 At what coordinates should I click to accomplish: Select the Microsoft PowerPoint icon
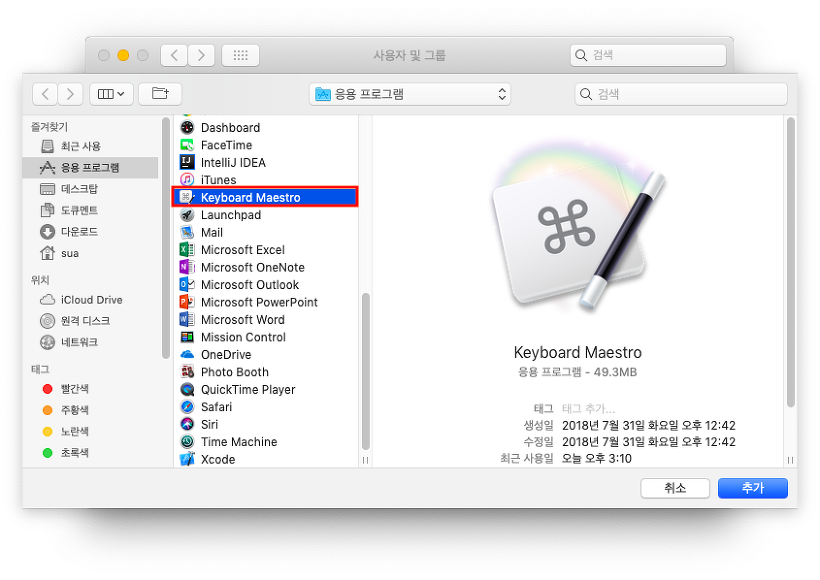(187, 302)
